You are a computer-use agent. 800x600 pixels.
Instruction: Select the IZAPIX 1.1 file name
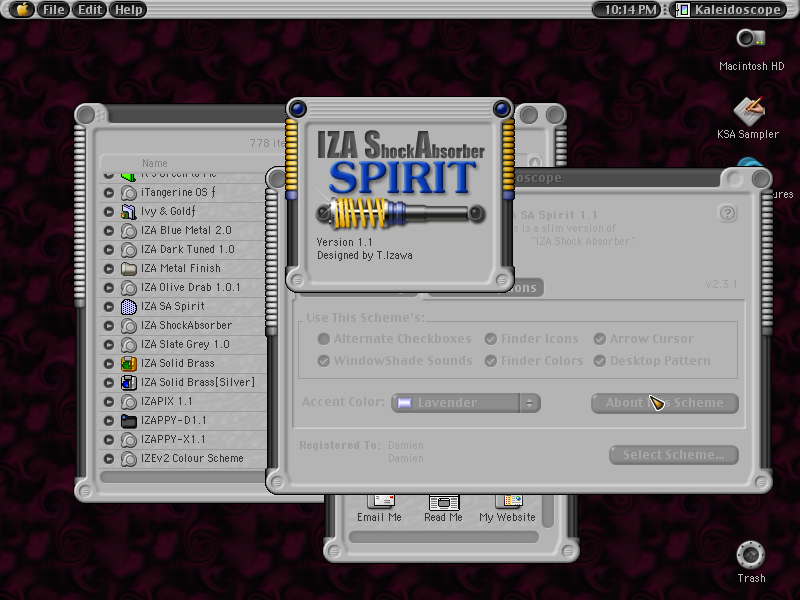click(167, 402)
